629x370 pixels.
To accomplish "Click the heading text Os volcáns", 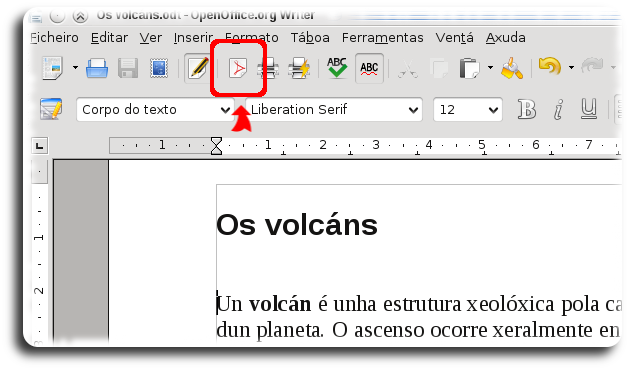I will click(297, 225).
